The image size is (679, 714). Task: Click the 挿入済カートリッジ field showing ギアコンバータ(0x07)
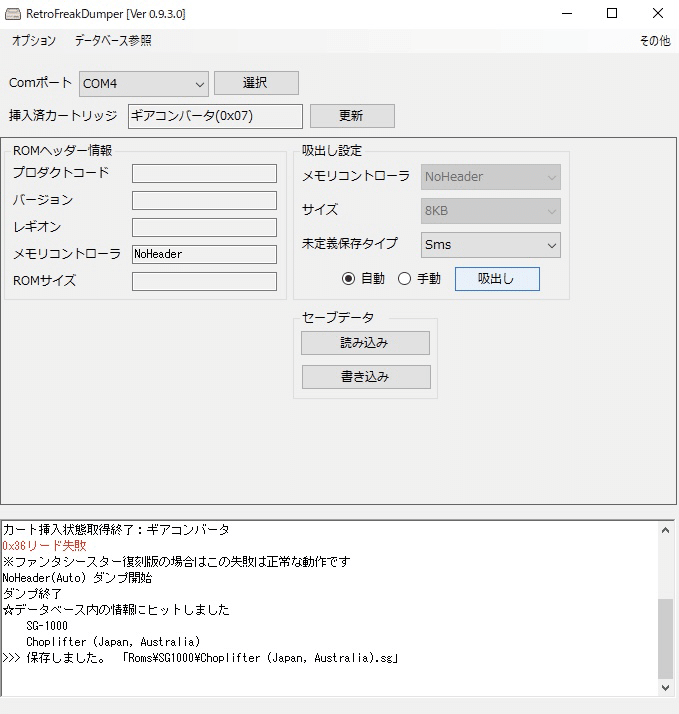pyautogui.click(x=215, y=116)
